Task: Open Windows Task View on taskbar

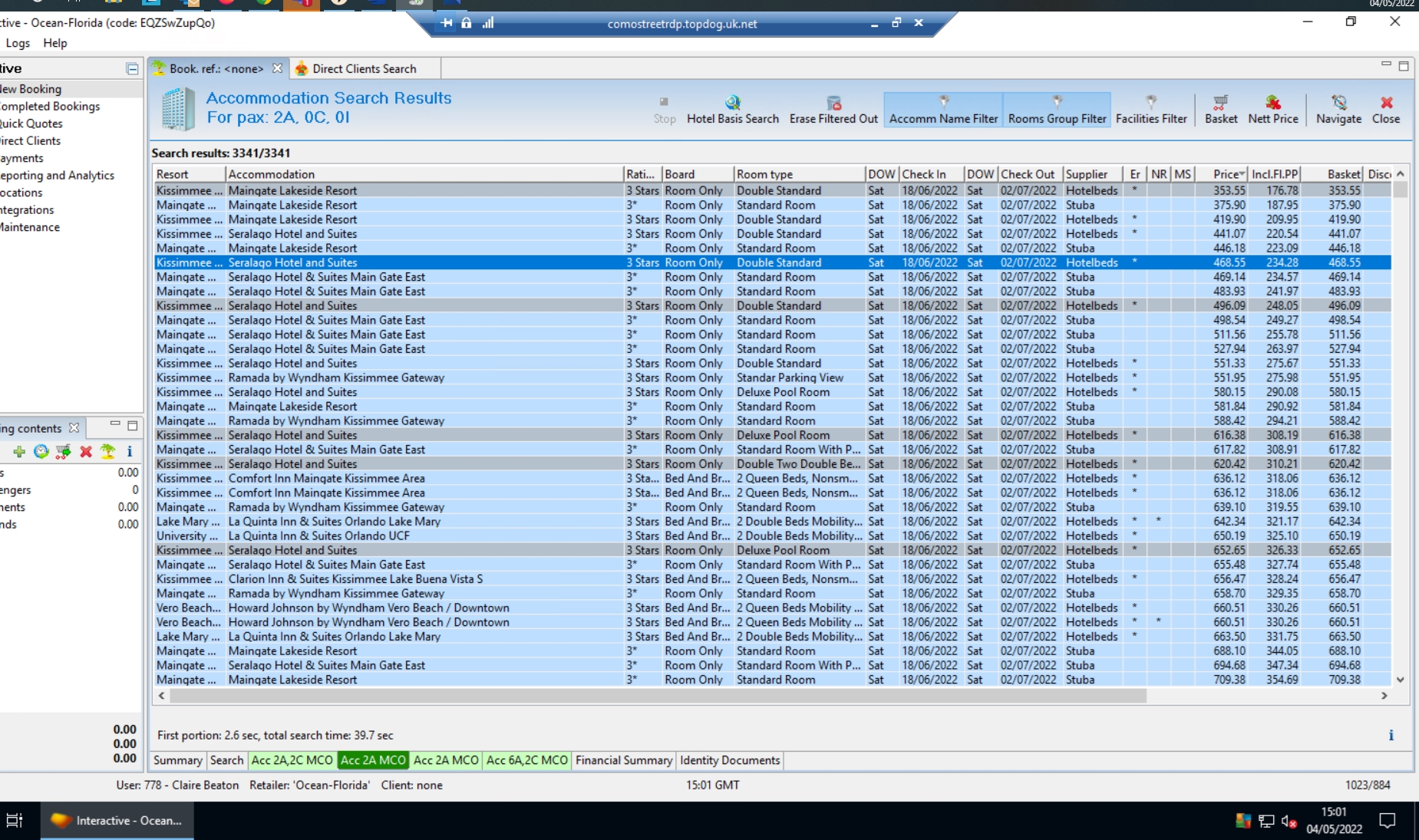Action: [x=15, y=821]
